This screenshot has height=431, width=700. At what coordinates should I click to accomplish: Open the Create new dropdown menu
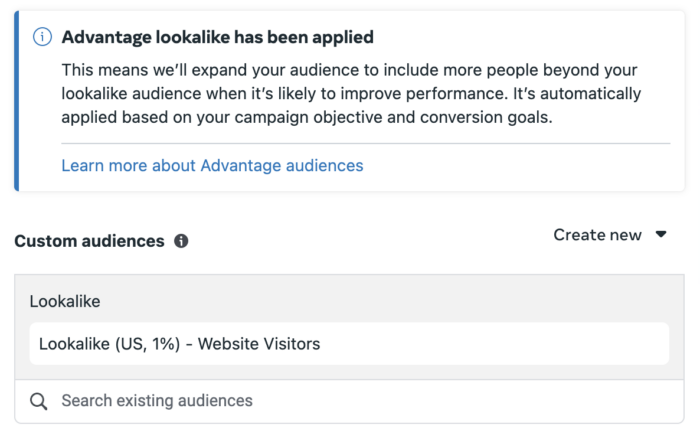[610, 235]
